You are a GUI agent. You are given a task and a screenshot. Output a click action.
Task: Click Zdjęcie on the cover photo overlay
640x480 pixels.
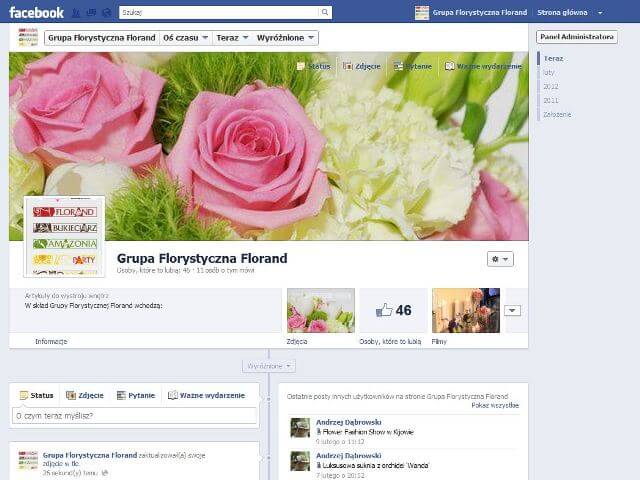point(362,66)
